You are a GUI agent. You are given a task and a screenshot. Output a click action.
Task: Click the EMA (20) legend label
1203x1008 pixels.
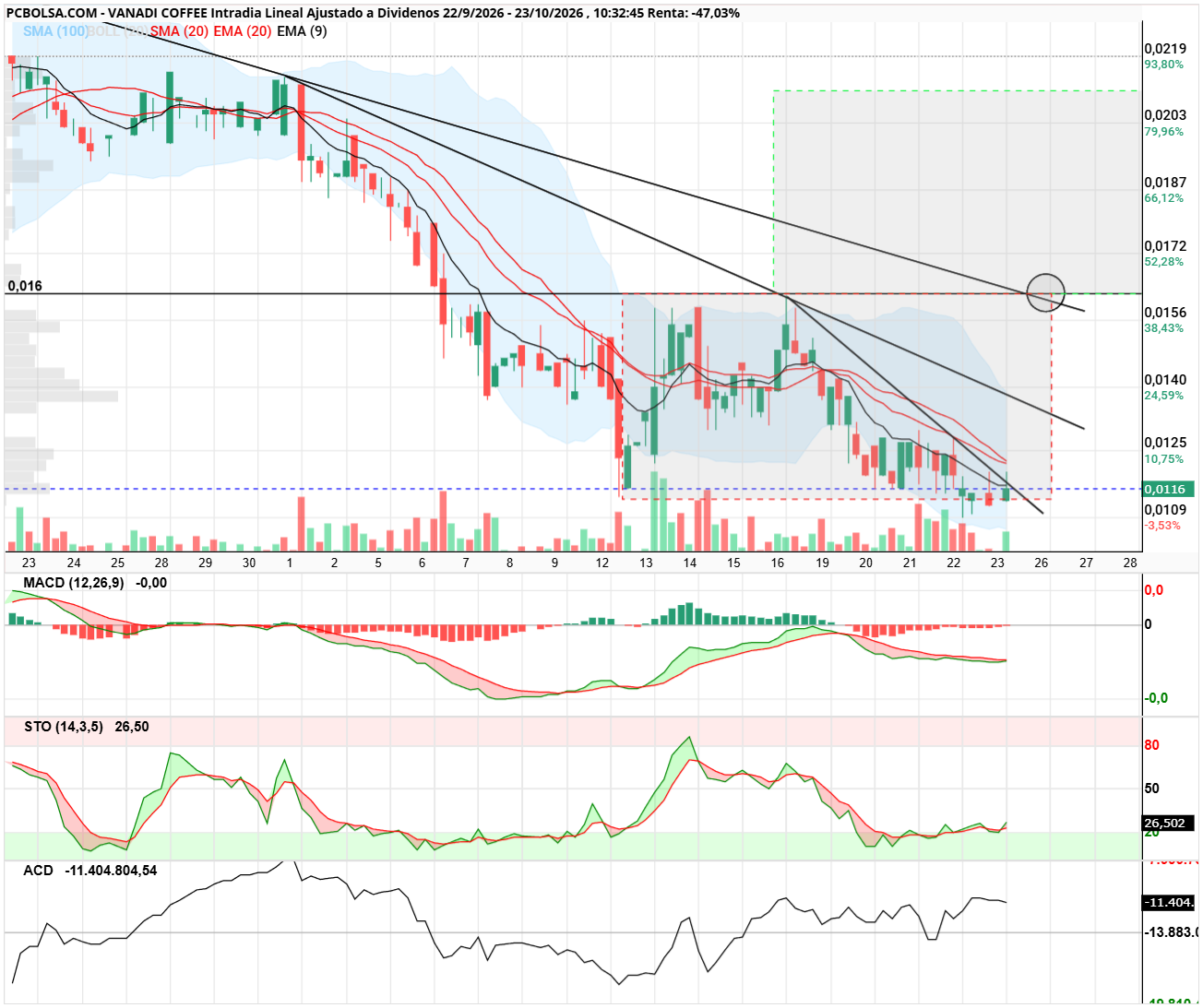coord(243,31)
